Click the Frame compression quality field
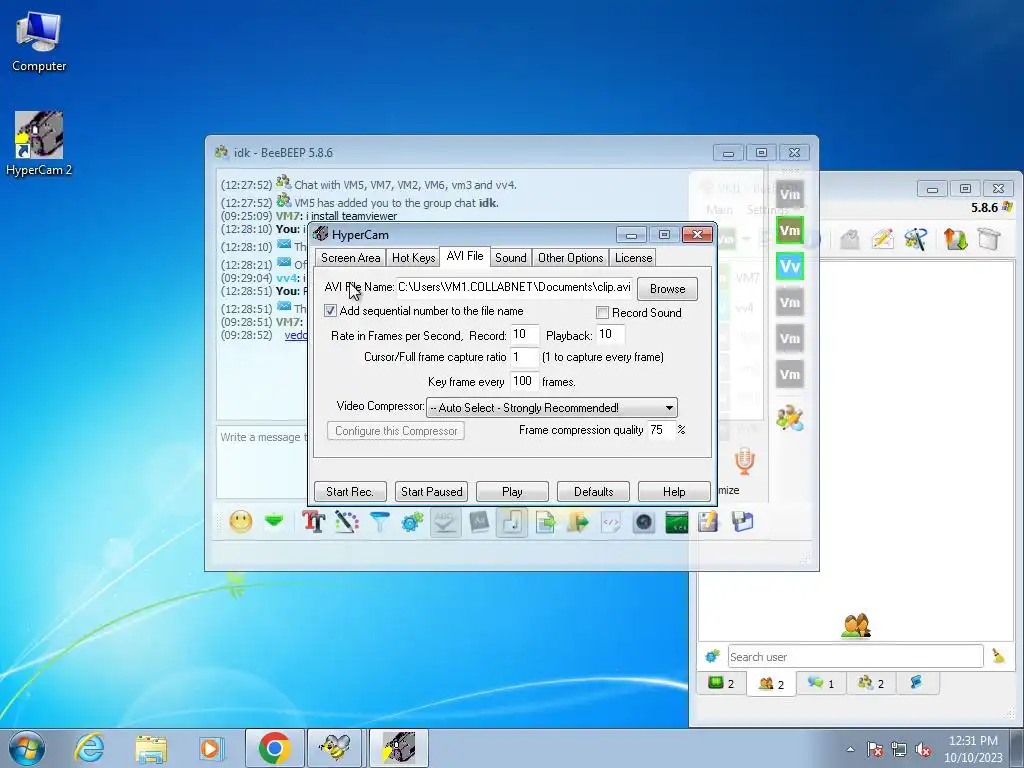This screenshot has width=1024, height=768. pos(661,430)
